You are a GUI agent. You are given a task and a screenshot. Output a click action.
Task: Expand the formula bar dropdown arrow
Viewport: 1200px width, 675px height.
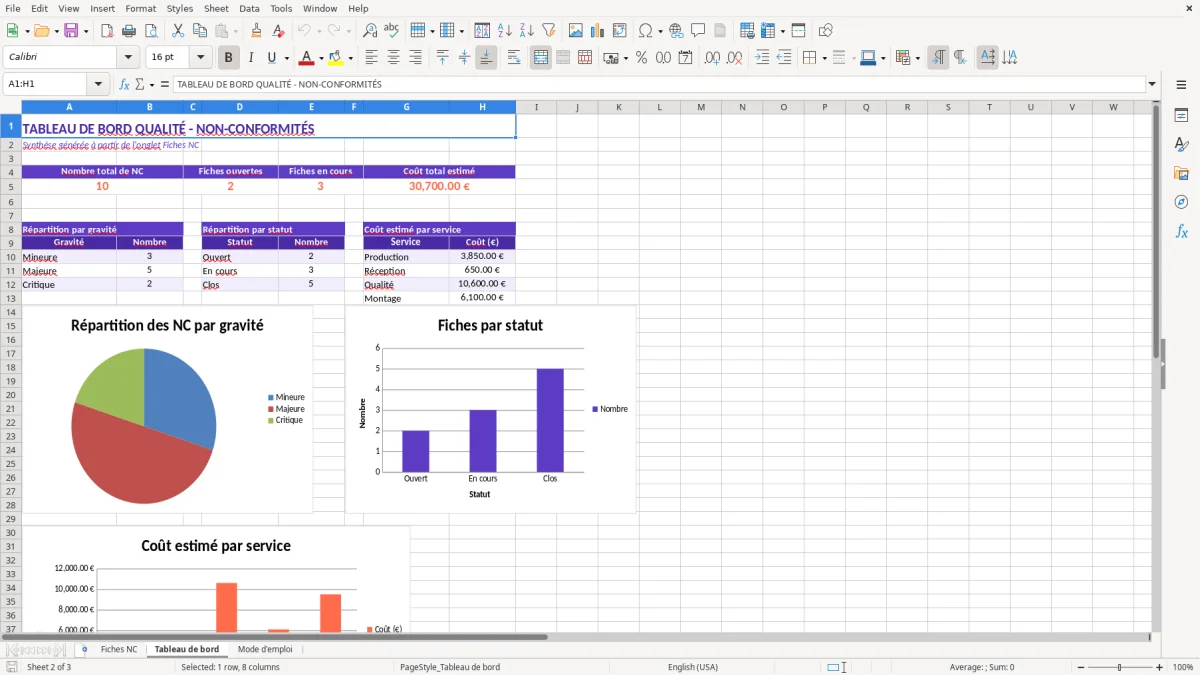click(1152, 85)
